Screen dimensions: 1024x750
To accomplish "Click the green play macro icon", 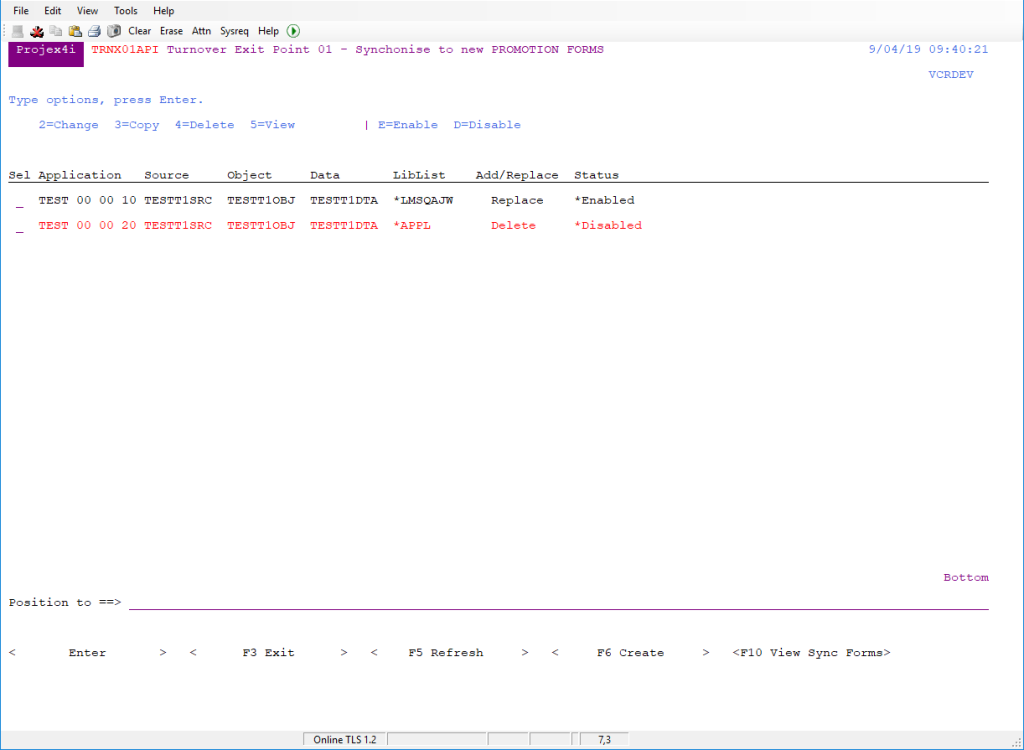I will pyautogui.click(x=293, y=31).
